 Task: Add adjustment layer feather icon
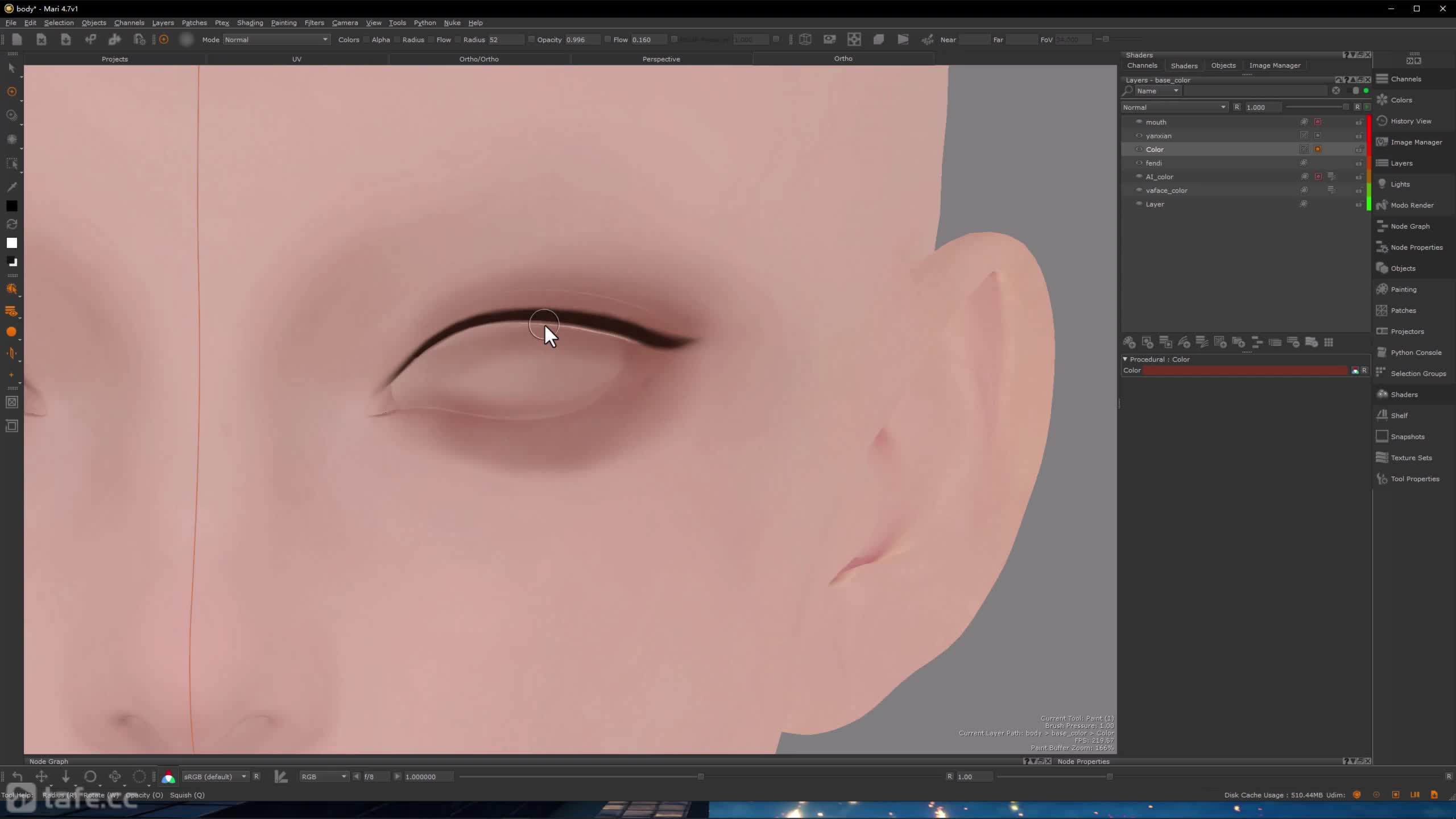coord(1184,342)
